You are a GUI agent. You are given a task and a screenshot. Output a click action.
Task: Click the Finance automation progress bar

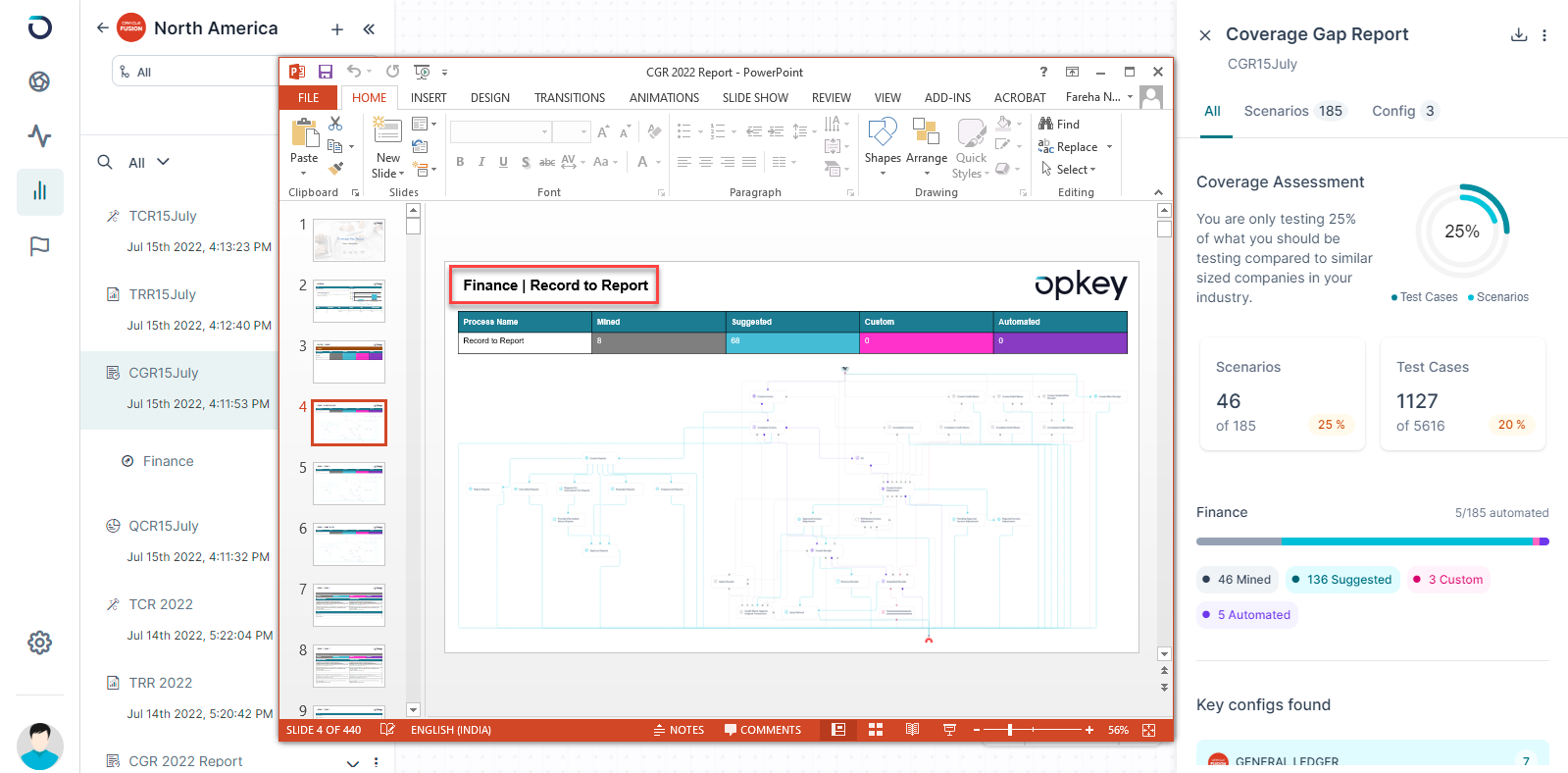pos(1372,541)
